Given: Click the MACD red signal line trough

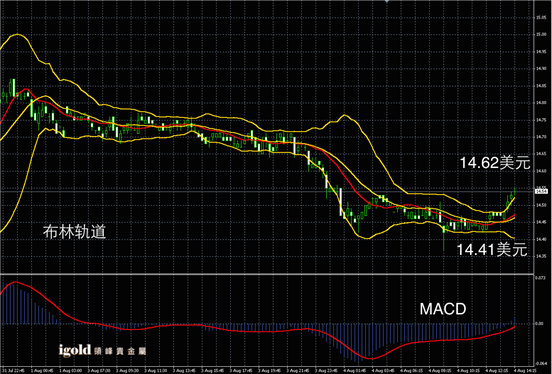Looking at the screenshot, I should point(371,359).
